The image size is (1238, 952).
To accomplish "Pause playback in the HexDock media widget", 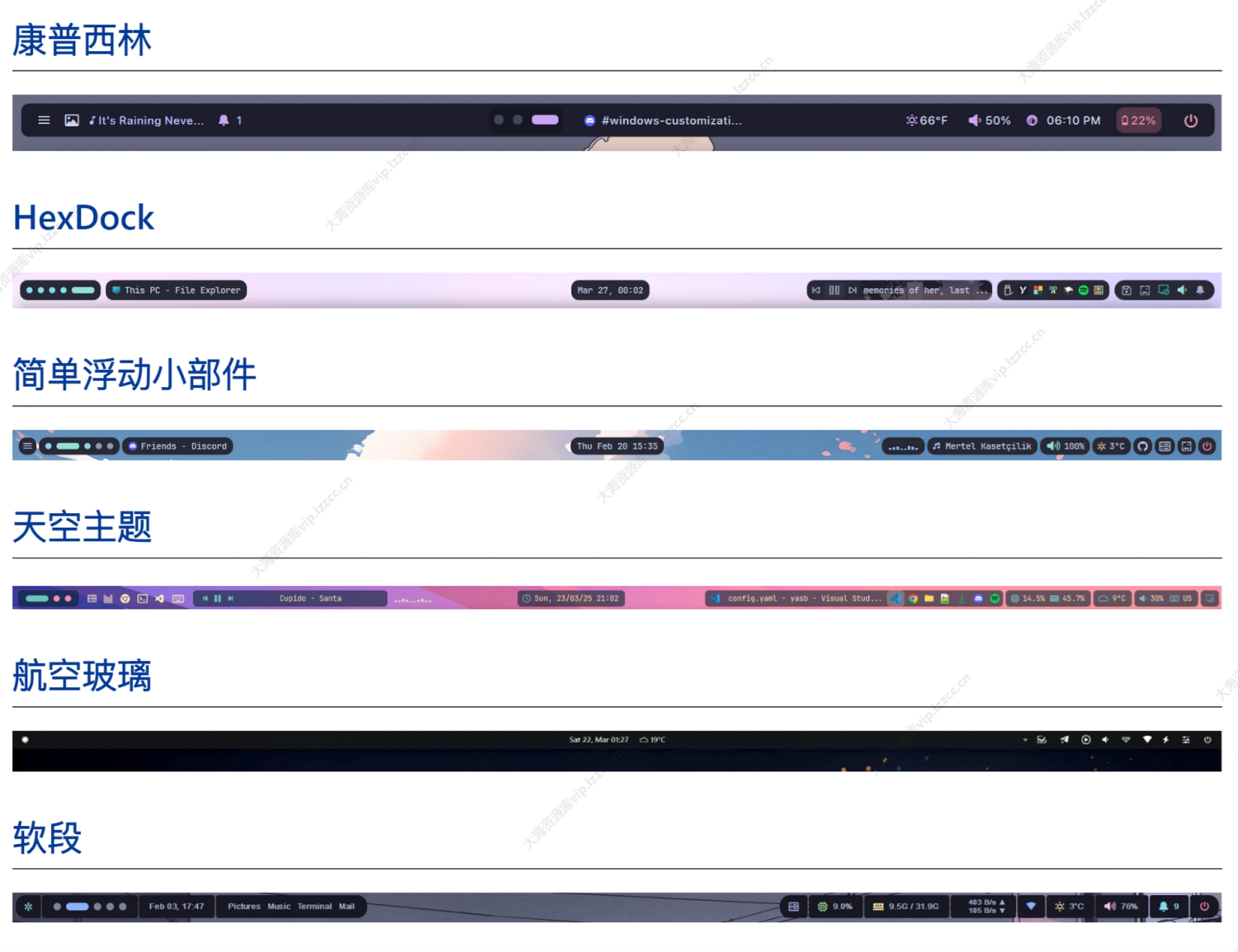I will tap(834, 290).
